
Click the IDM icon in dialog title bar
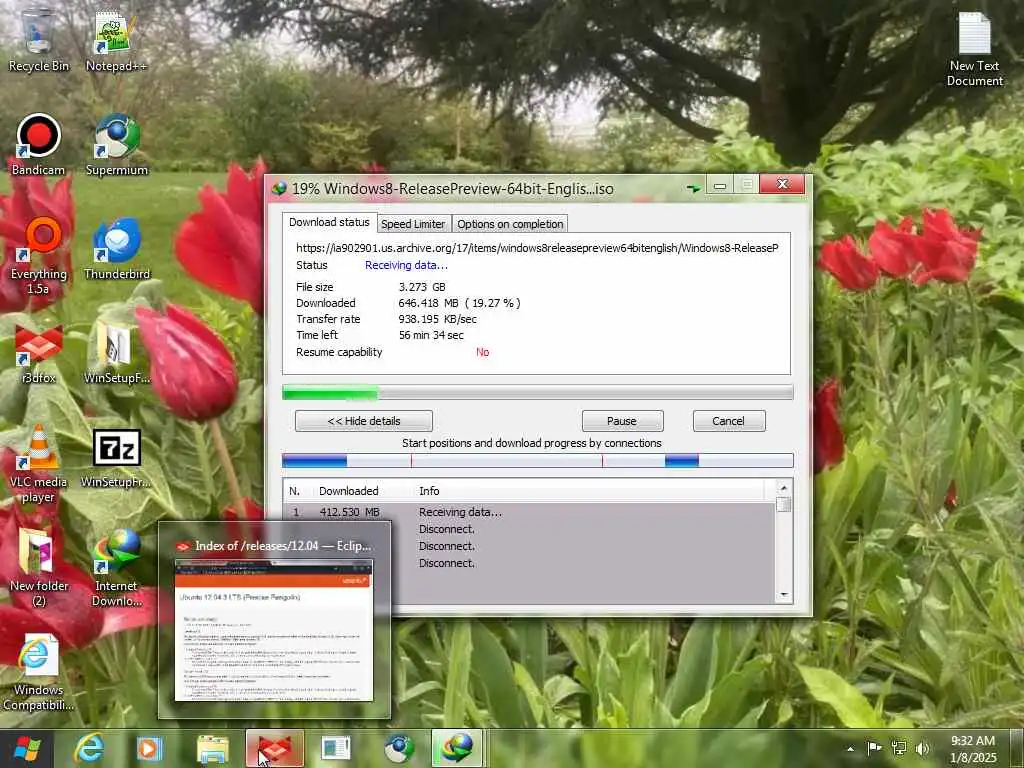pos(280,189)
